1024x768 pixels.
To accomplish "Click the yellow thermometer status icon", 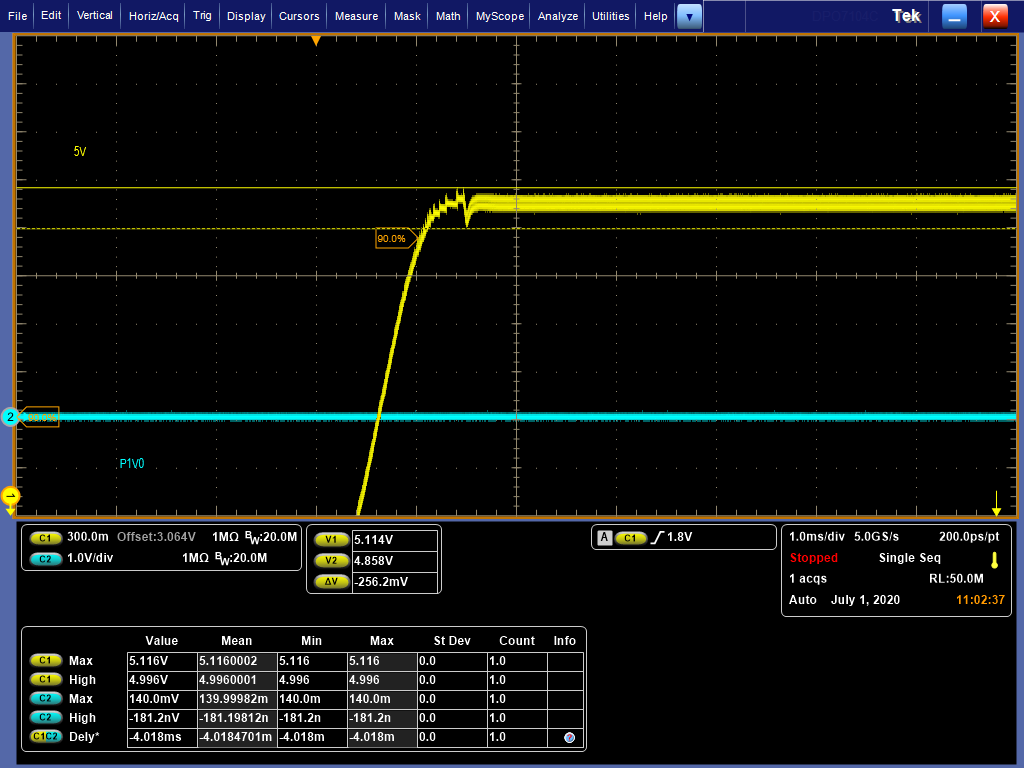I will (995, 560).
